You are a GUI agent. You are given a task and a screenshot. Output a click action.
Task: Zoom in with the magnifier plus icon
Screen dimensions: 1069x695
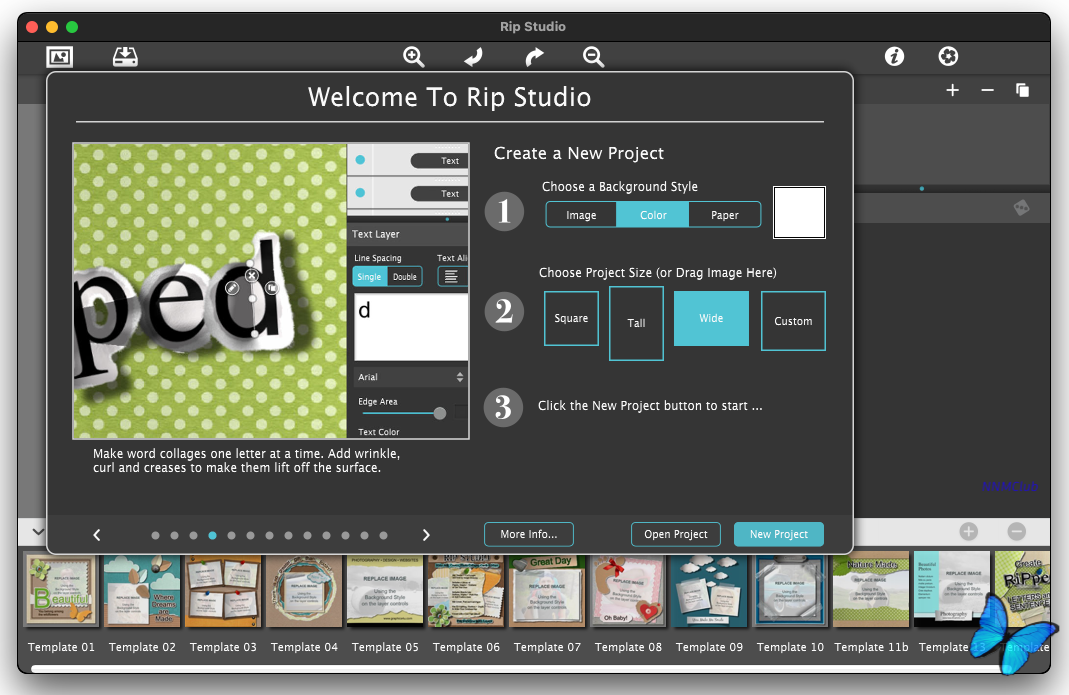pyautogui.click(x=413, y=57)
